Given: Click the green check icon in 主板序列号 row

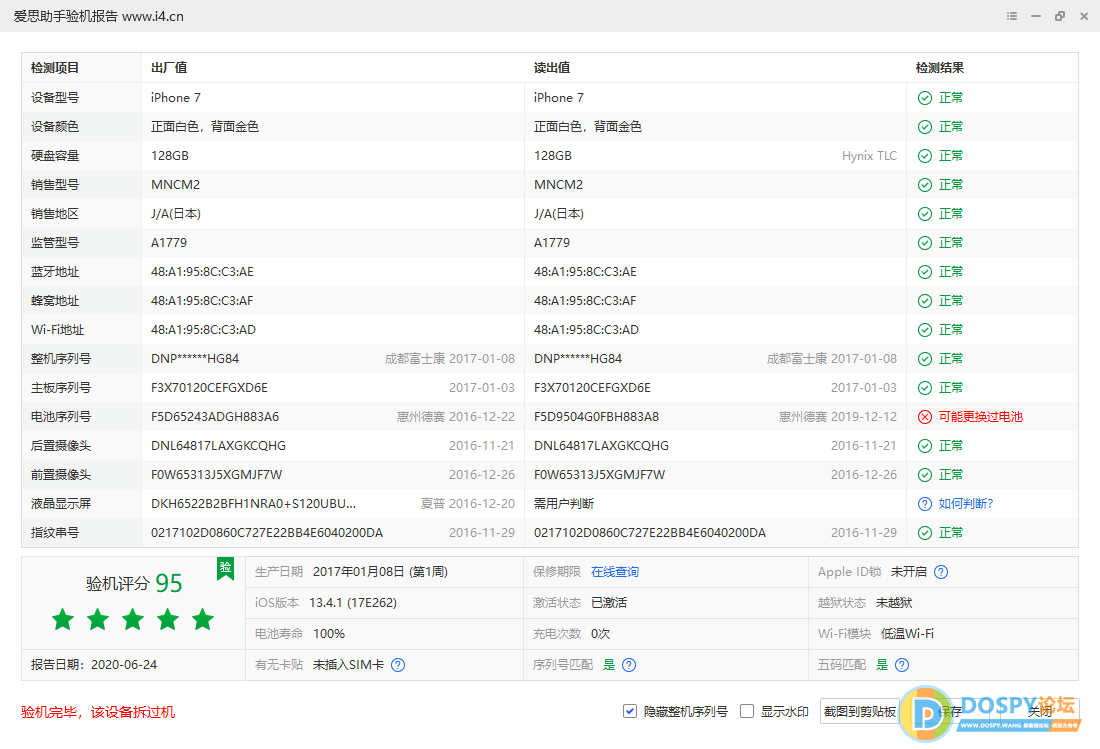Looking at the screenshot, I should (925, 388).
